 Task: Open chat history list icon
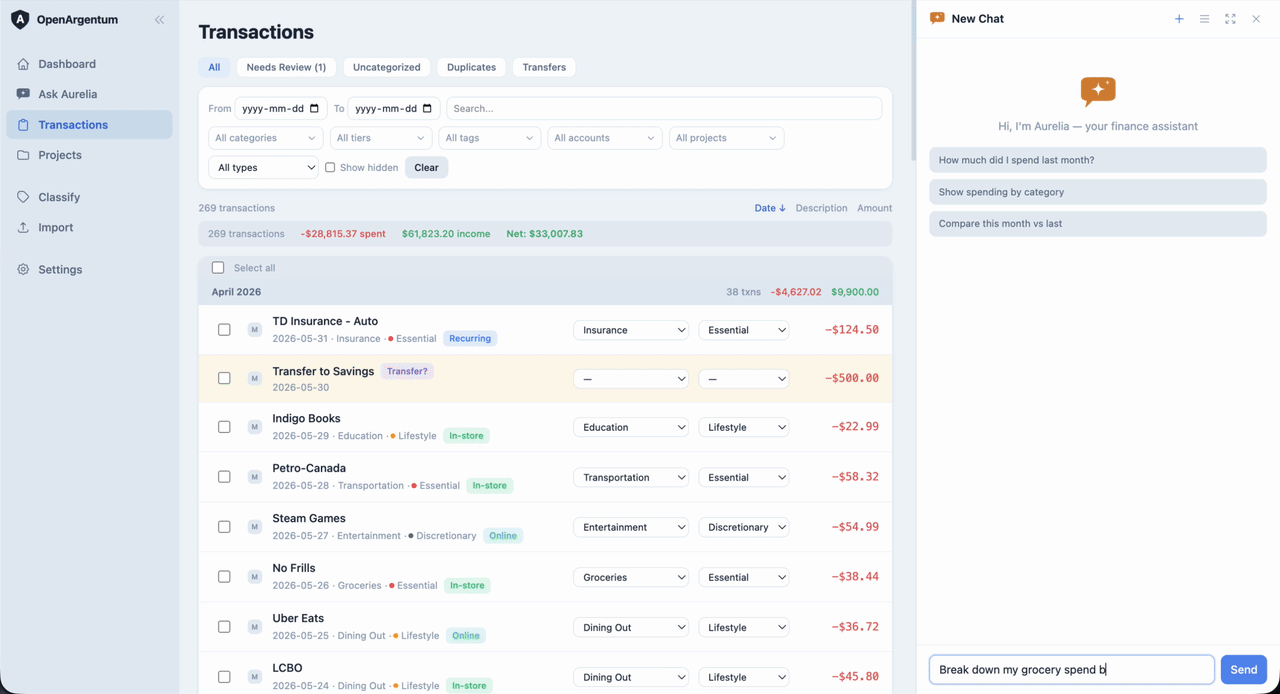coord(1204,19)
